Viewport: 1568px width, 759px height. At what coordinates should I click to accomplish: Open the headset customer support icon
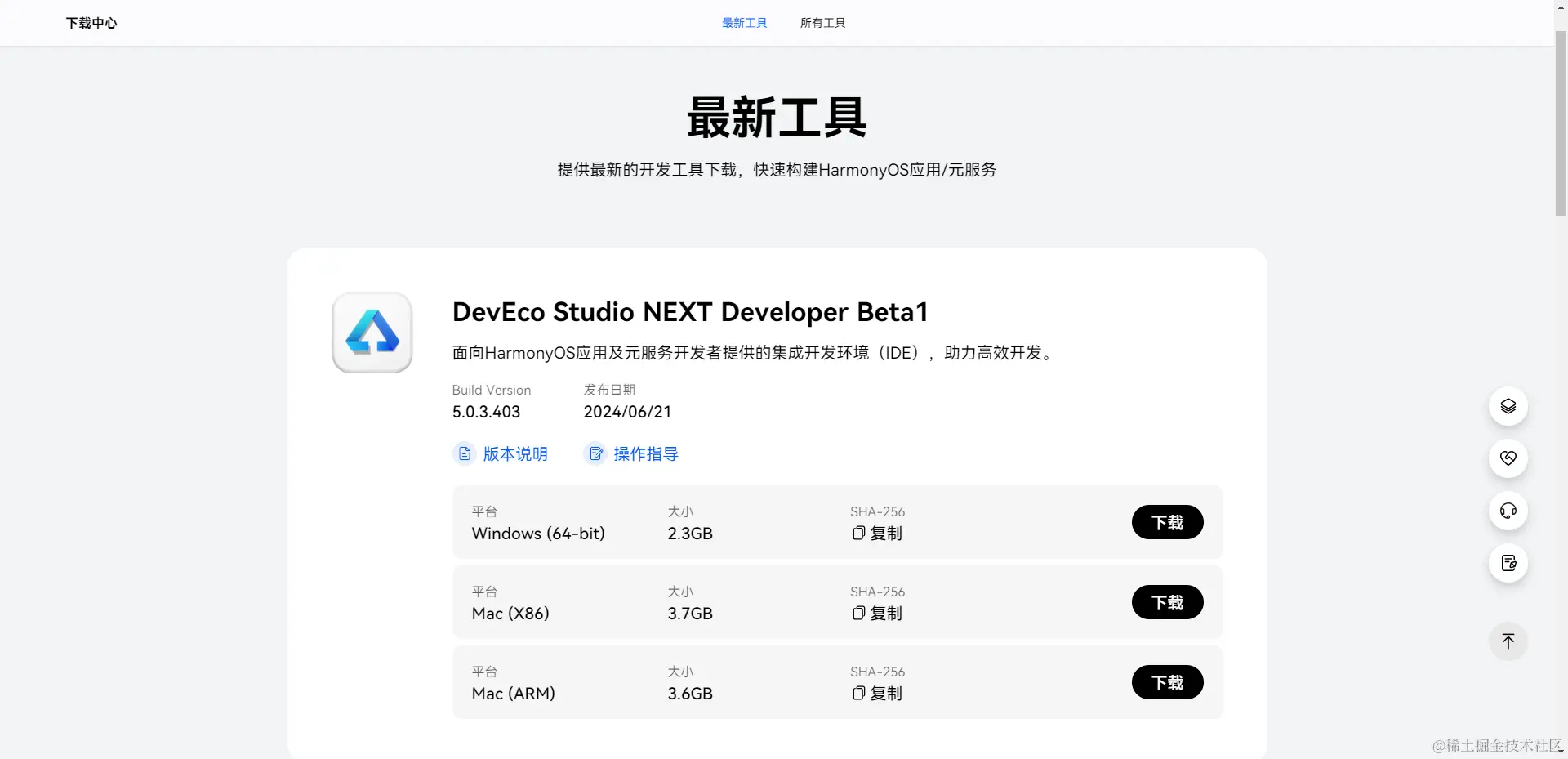tap(1508, 511)
